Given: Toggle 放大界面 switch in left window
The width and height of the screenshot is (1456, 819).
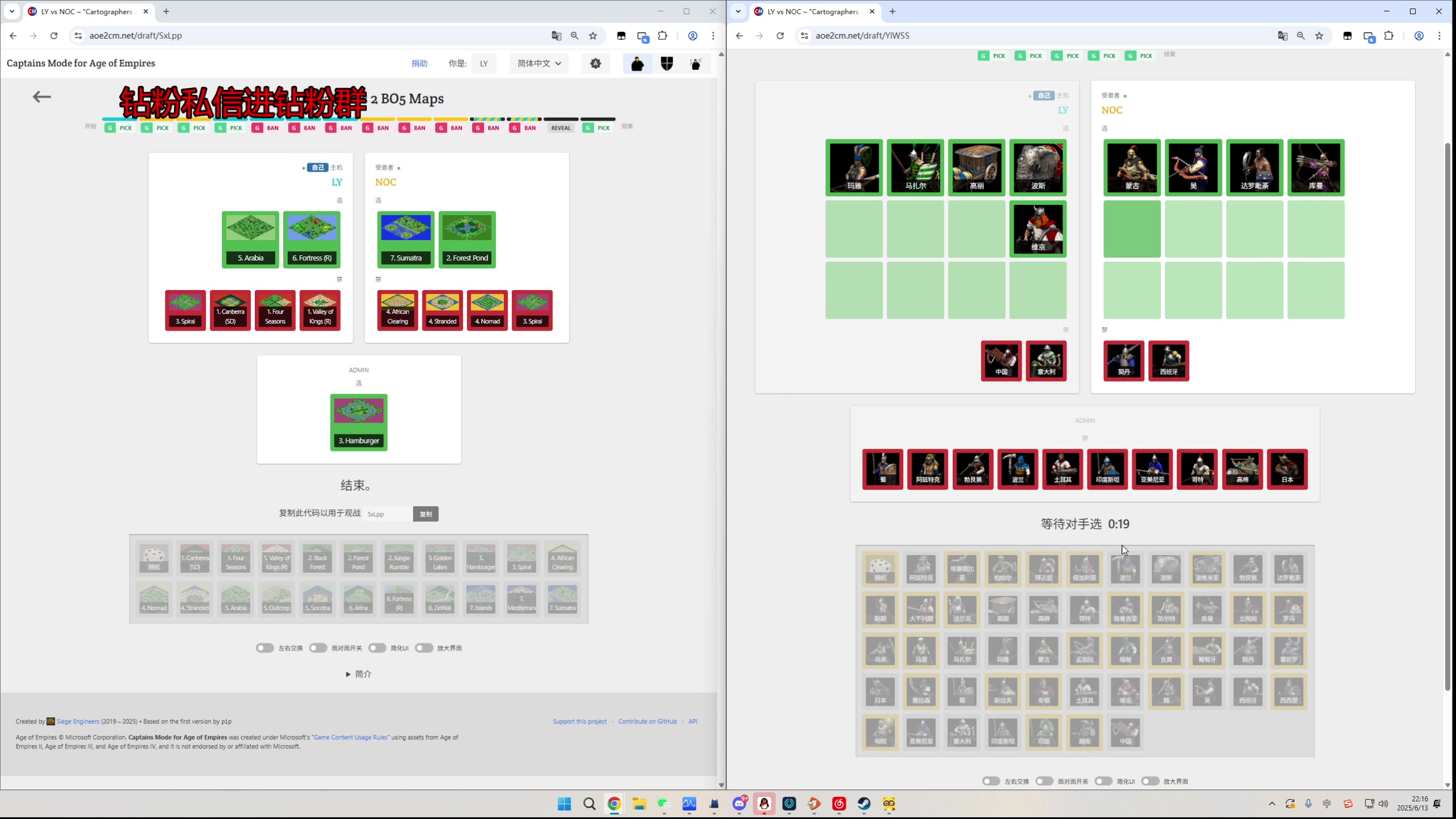Looking at the screenshot, I should [424, 648].
